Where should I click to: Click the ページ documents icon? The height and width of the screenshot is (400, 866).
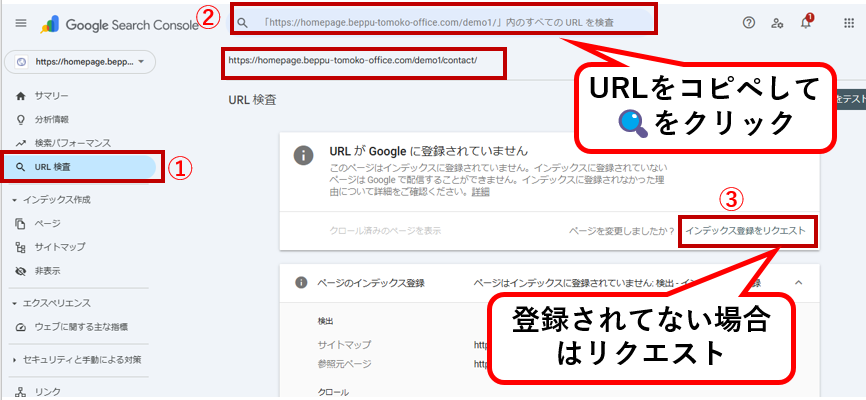21,224
